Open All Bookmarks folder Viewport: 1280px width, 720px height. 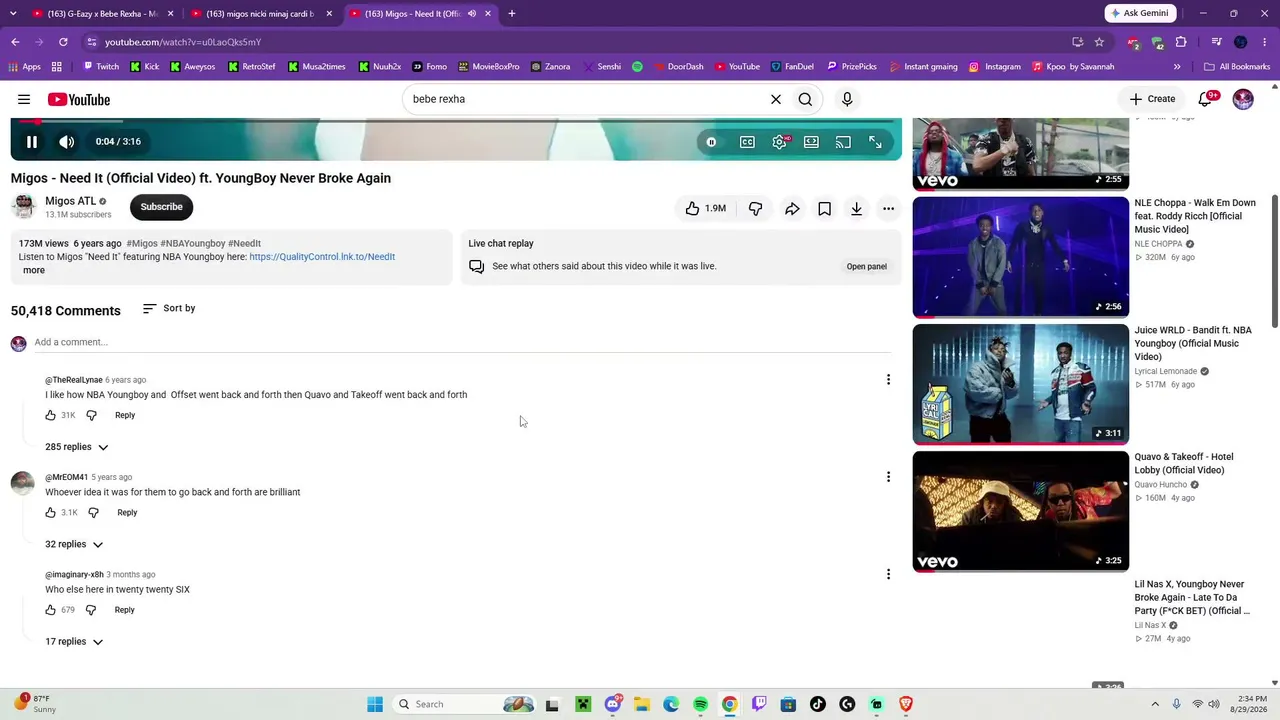(x=1237, y=67)
